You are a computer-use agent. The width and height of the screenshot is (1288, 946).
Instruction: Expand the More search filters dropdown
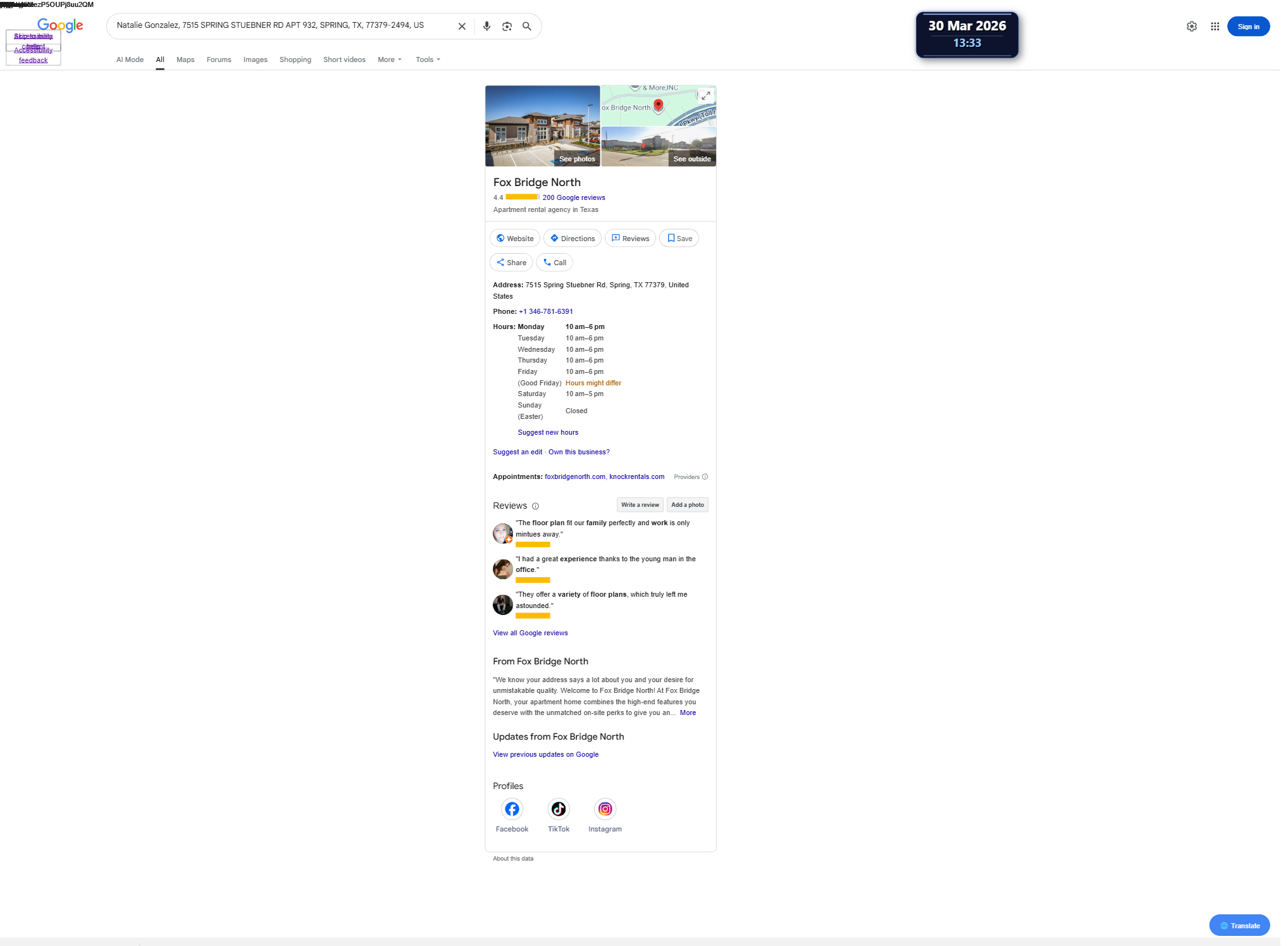pyautogui.click(x=390, y=59)
